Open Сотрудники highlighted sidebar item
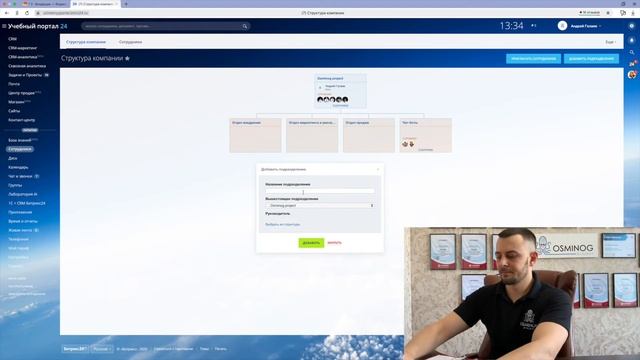This screenshot has height=360, width=640. 20,149
